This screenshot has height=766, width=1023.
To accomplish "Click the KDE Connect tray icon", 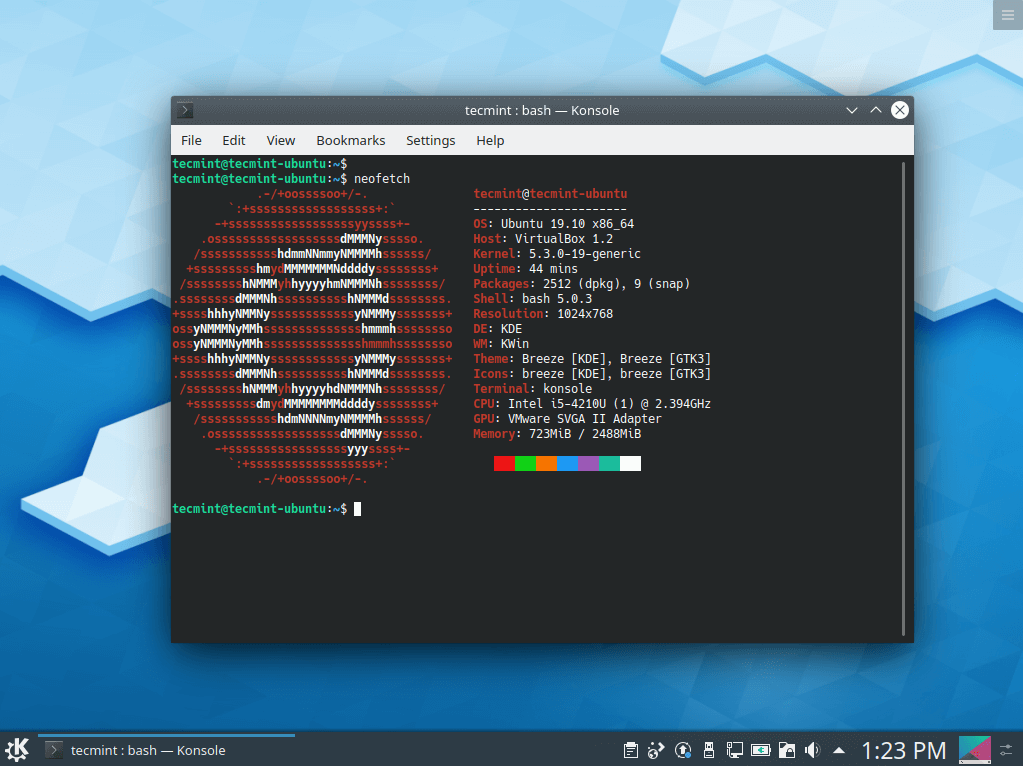I will point(656,749).
